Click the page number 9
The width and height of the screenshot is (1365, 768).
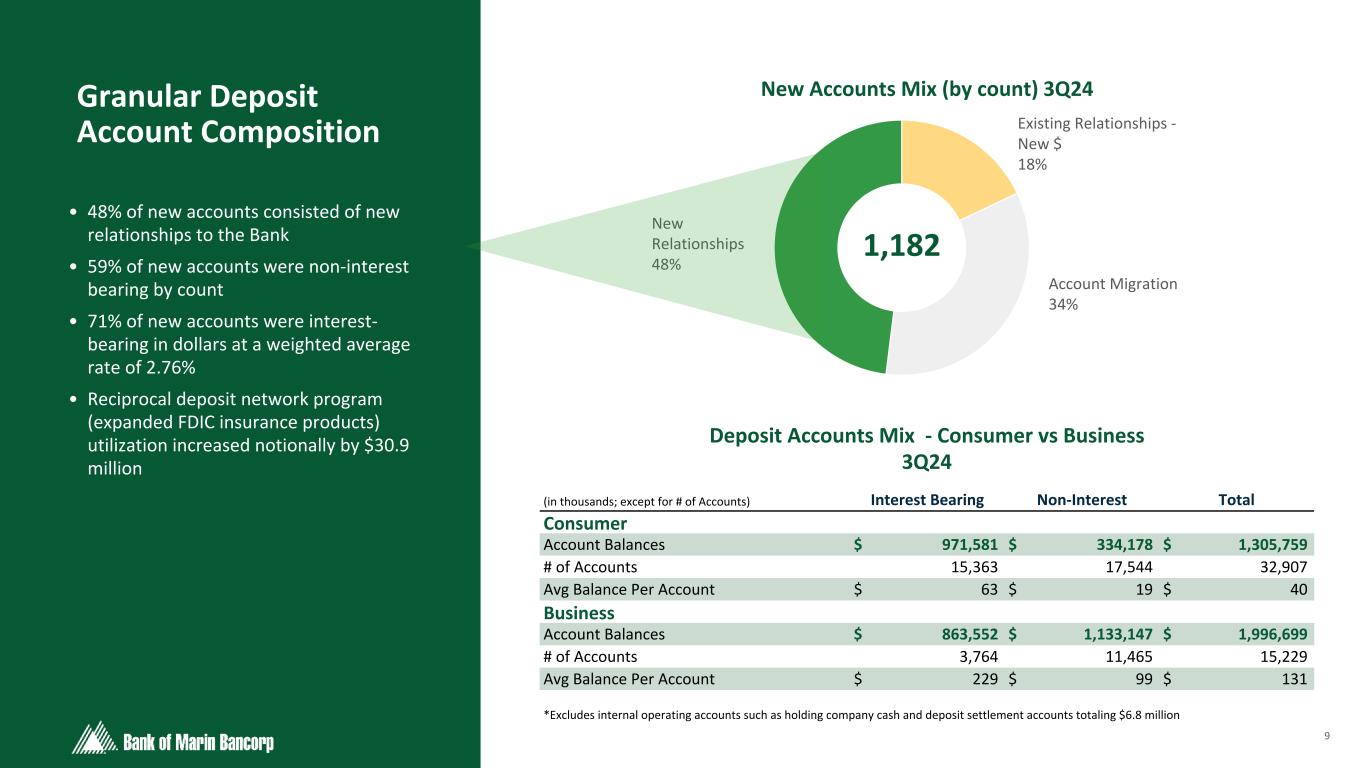click(x=1326, y=738)
